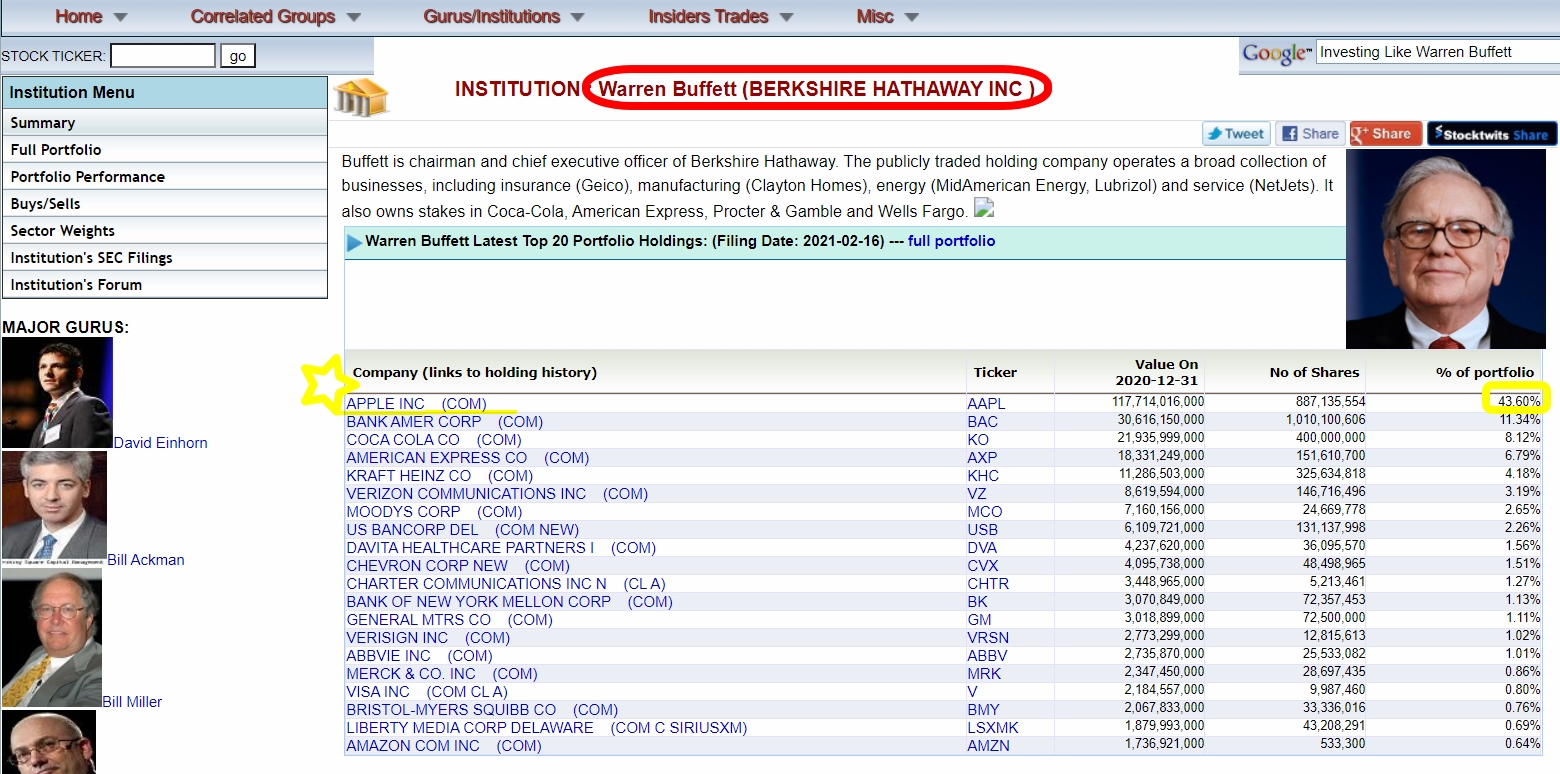Open GENERAL MTRS CO link
The image size is (1560, 774).
pyautogui.click(x=449, y=620)
